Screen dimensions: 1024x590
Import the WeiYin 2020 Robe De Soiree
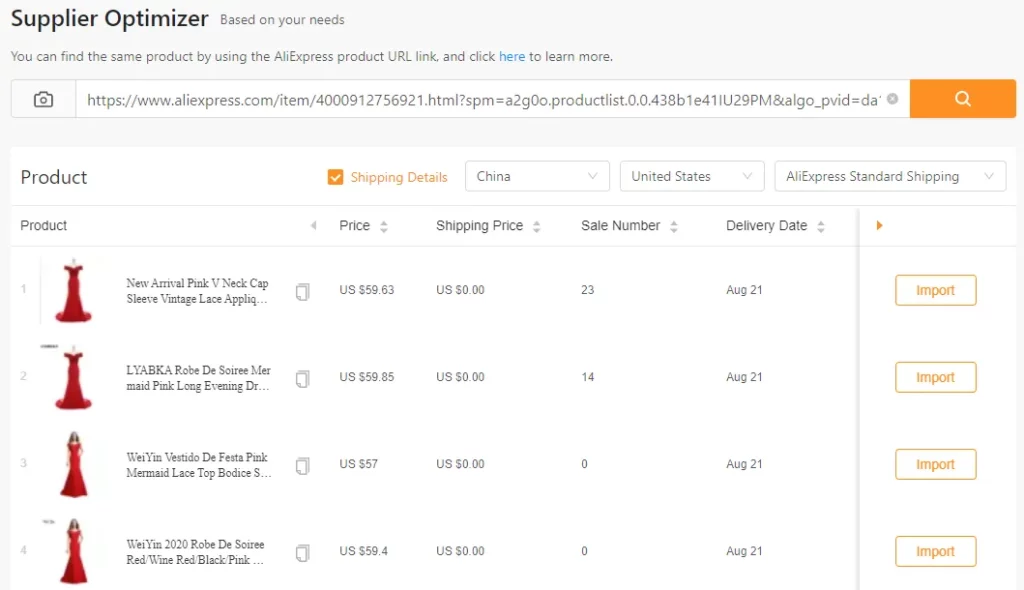pos(935,551)
